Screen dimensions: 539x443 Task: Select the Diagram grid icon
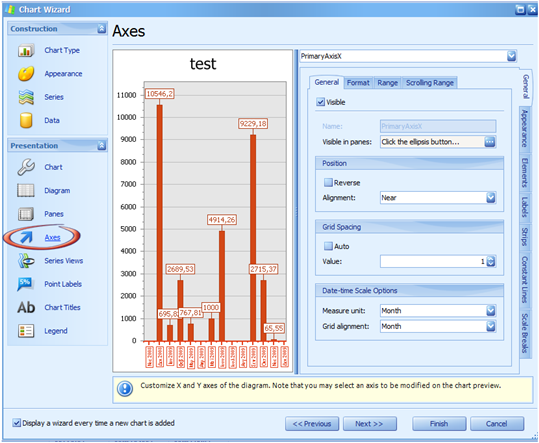(26, 190)
